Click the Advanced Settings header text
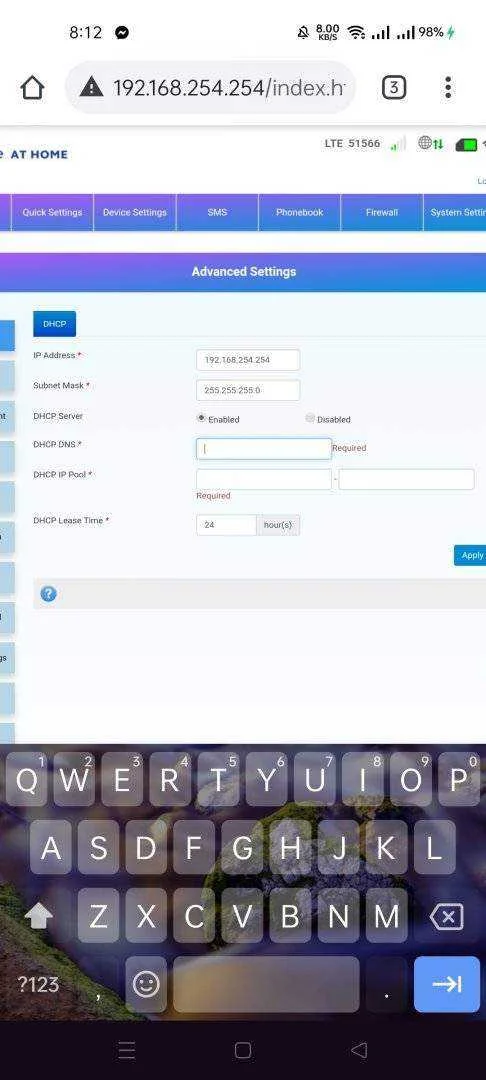The width and height of the screenshot is (486, 1080). (244, 271)
